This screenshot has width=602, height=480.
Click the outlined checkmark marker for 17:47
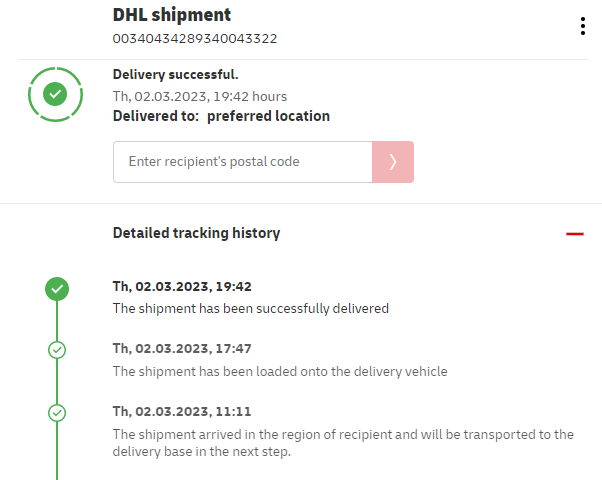point(57,350)
